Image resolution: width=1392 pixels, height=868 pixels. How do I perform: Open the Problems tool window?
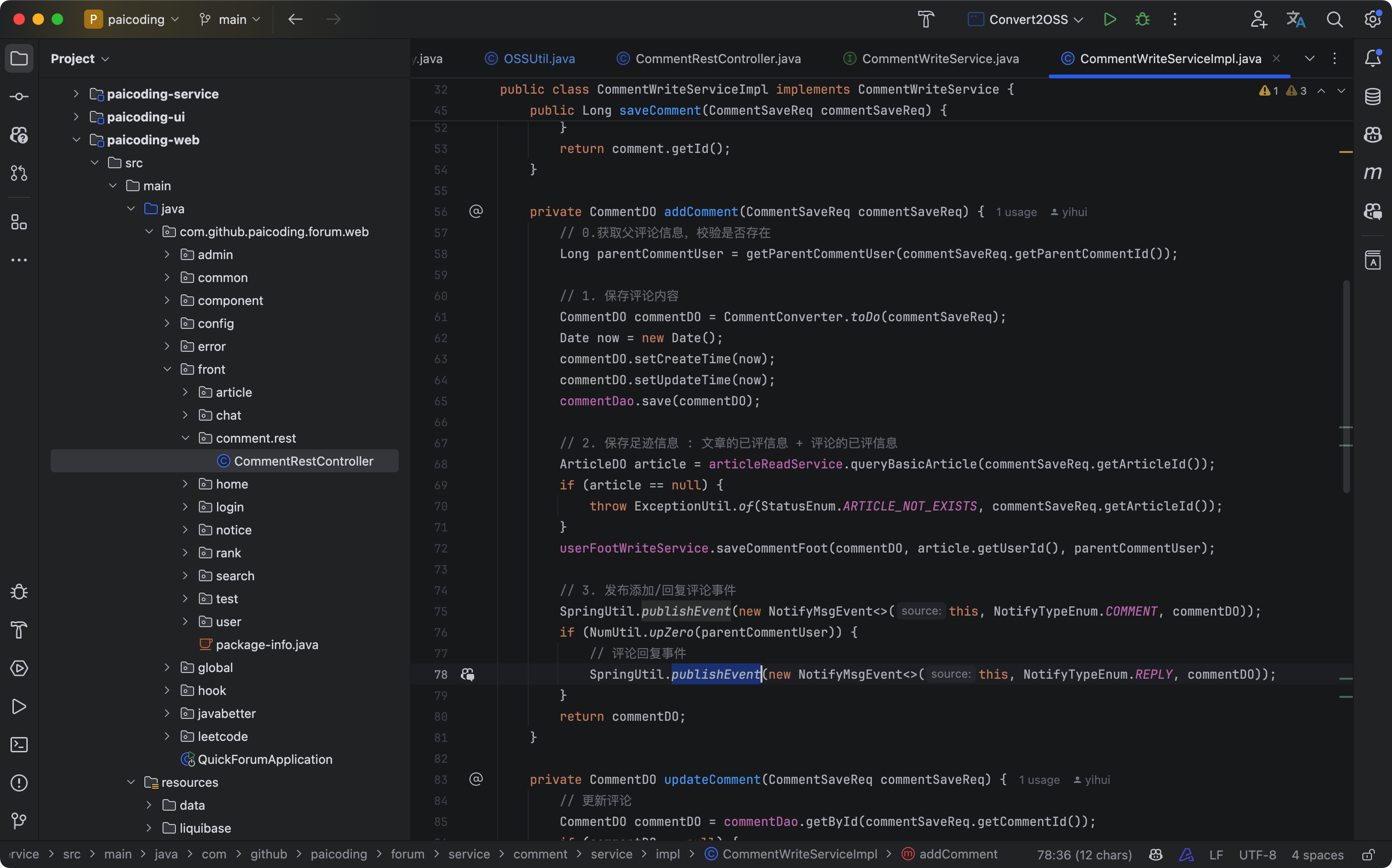19,783
